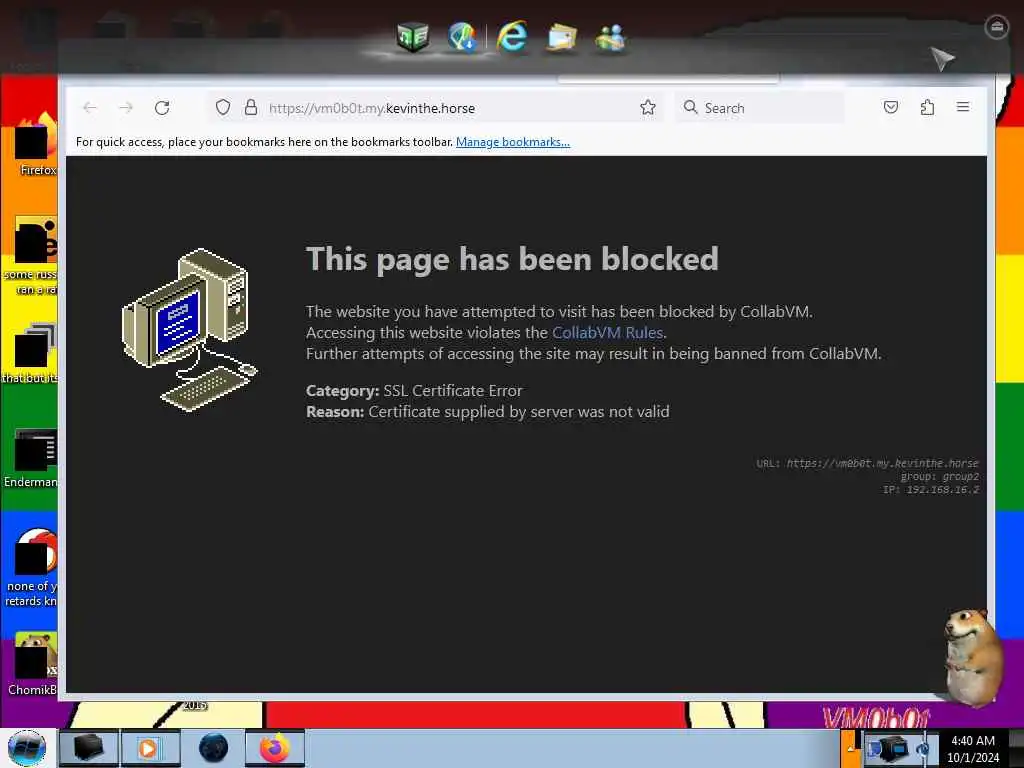
Task: Open the "that but its" desktop shortcut
Action: [31, 353]
